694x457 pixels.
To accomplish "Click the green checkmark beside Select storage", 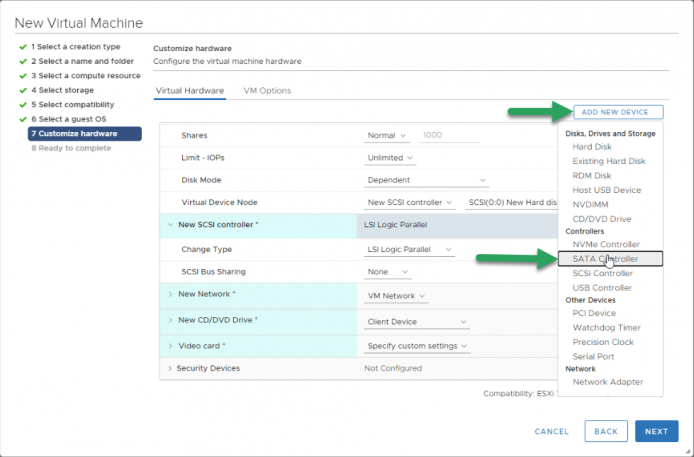I will click(x=23, y=90).
